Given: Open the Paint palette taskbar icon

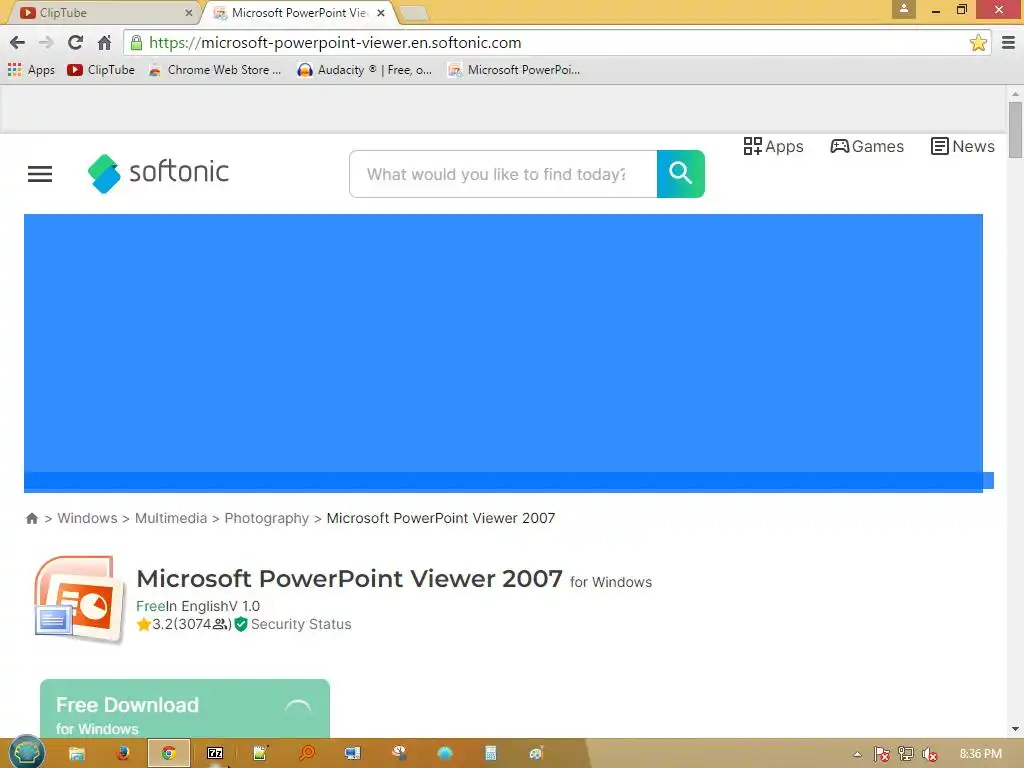Looking at the screenshot, I should click(x=536, y=754).
